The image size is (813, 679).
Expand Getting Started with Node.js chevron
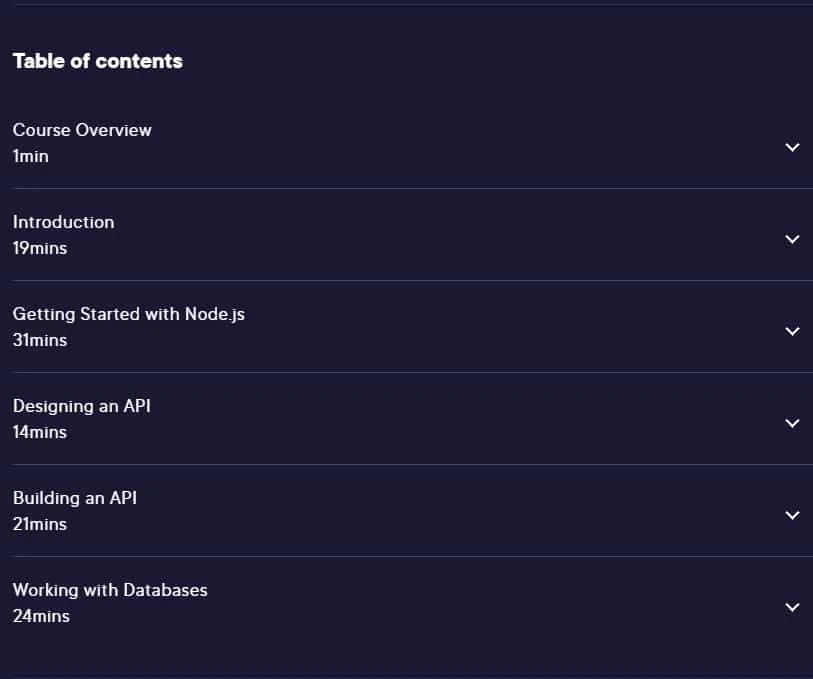(792, 331)
